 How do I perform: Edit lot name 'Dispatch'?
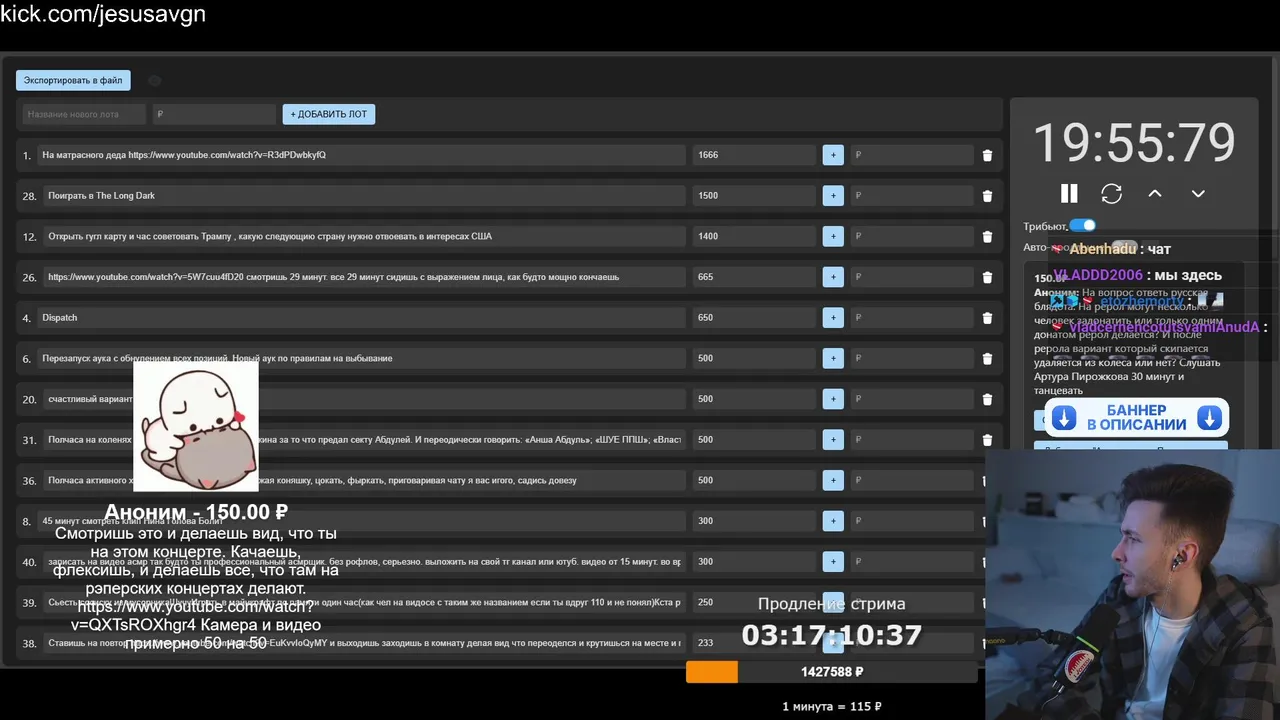(361, 318)
